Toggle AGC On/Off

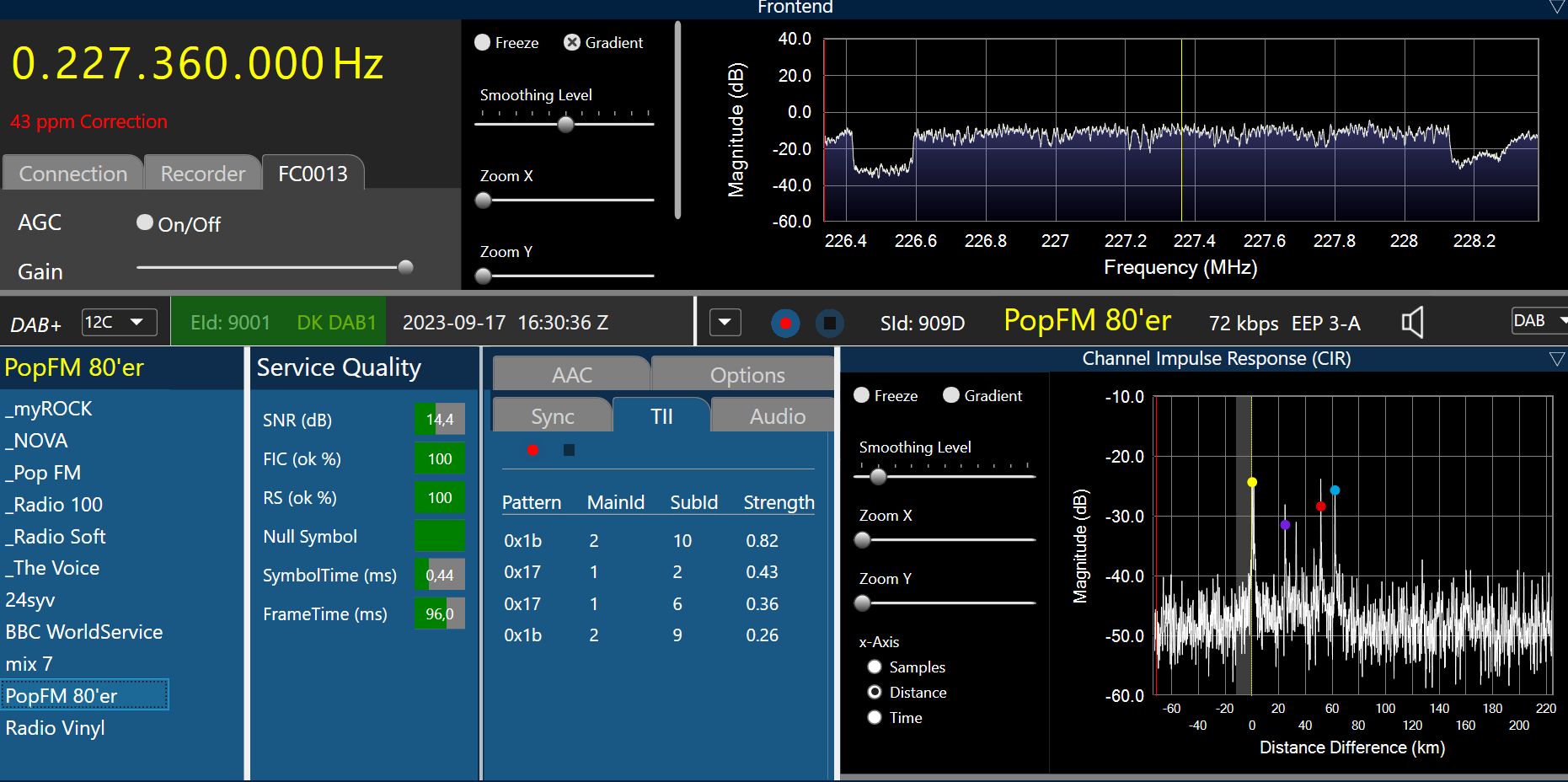145,222
